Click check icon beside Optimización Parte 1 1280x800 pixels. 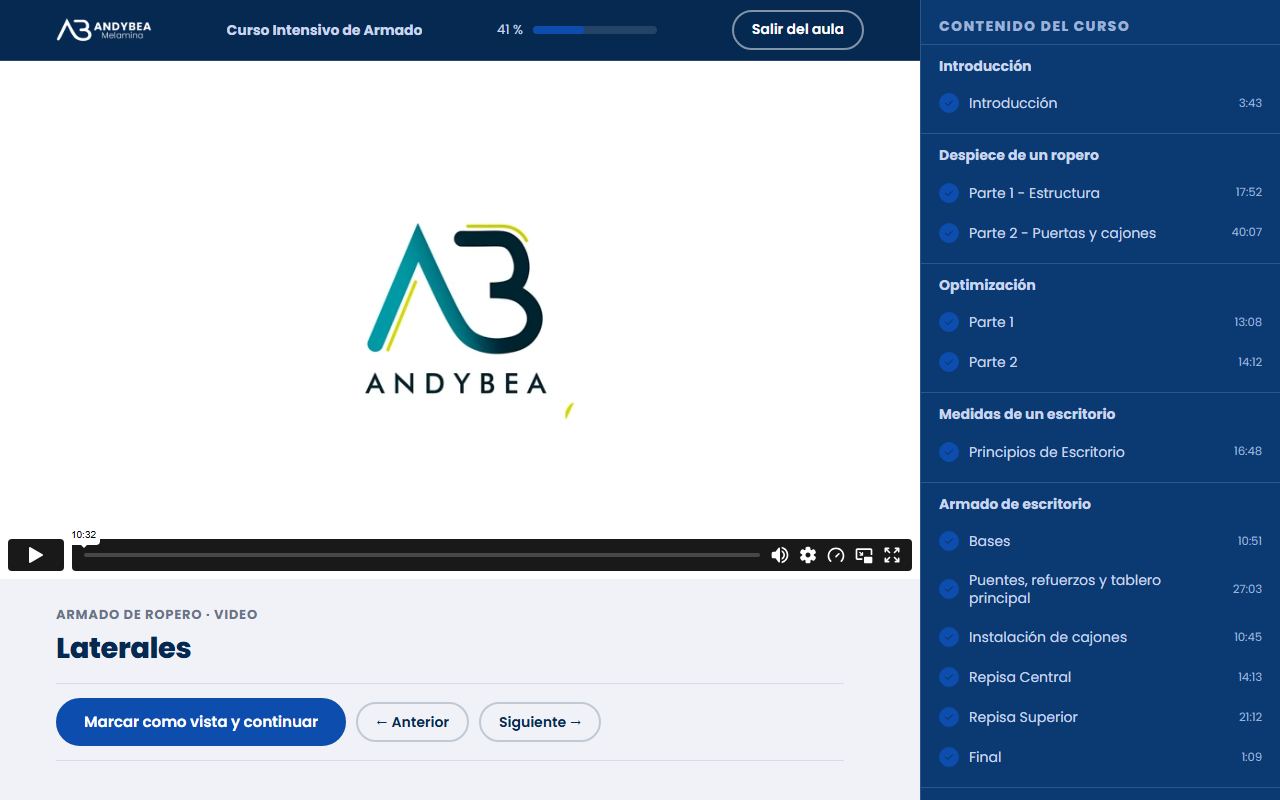[x=949, y=322]
